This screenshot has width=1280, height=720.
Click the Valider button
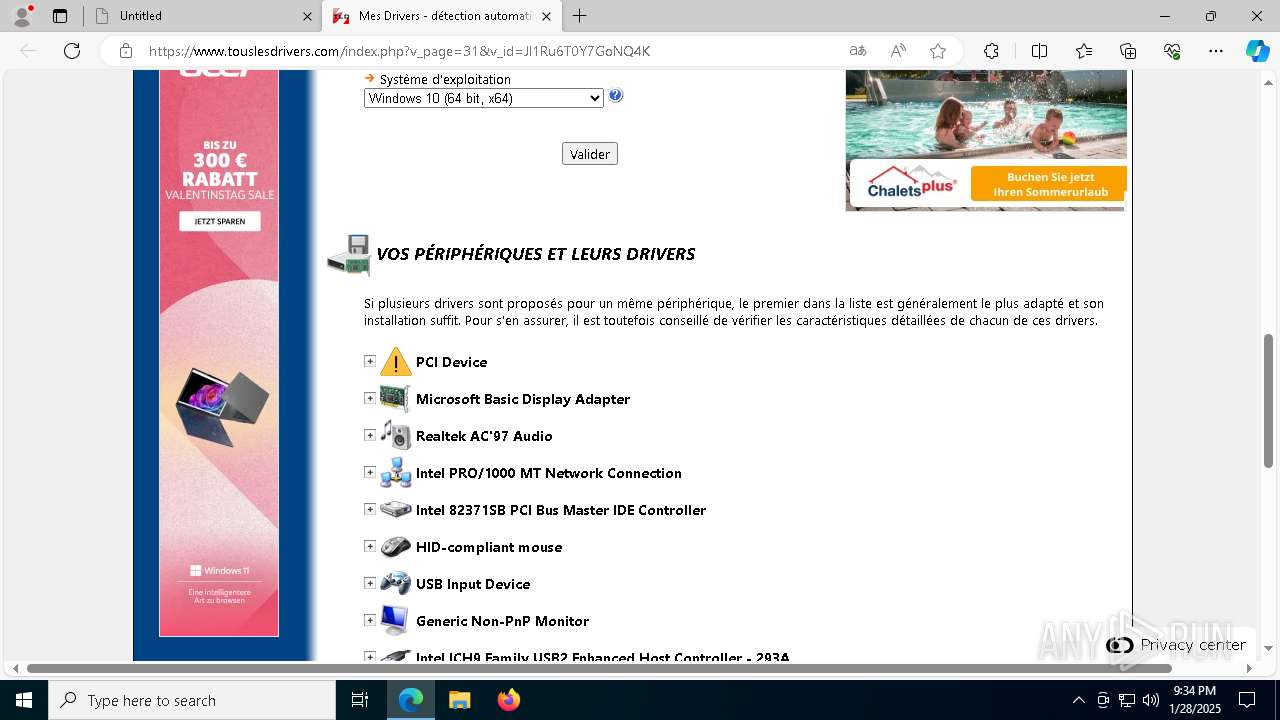590,154
